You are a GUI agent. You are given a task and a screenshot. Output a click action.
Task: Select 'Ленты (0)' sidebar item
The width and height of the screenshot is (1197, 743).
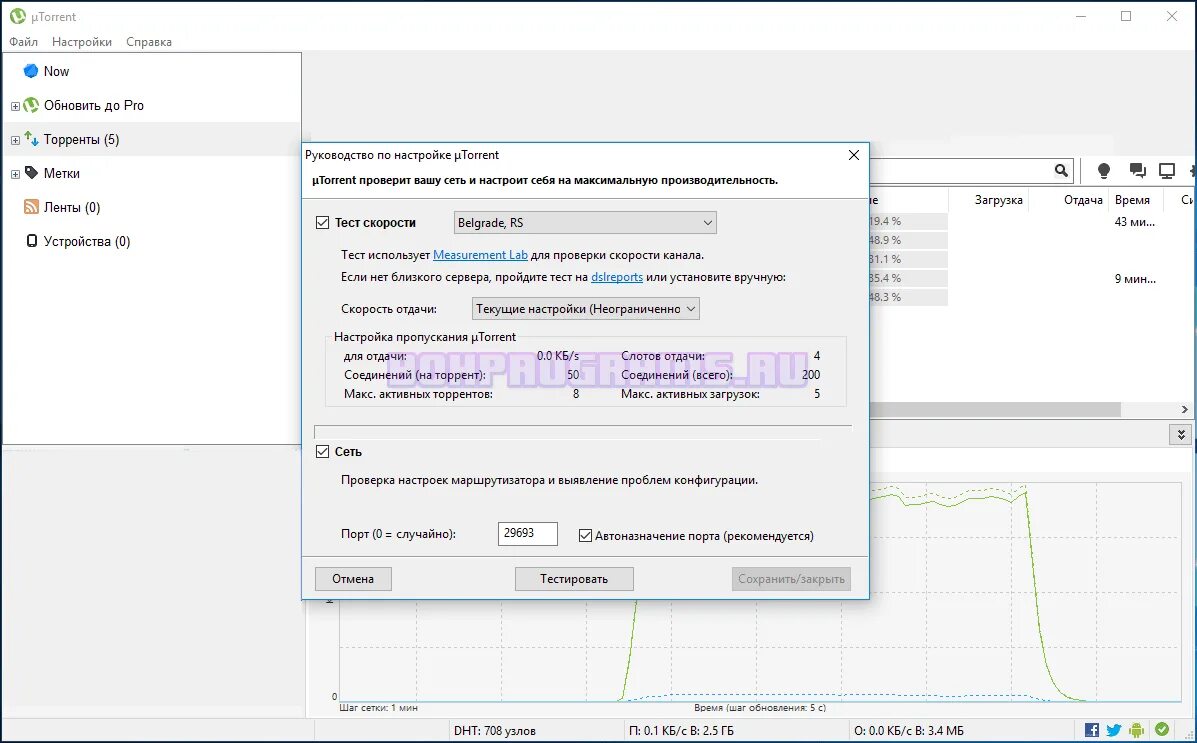click(x=72, y=207)
